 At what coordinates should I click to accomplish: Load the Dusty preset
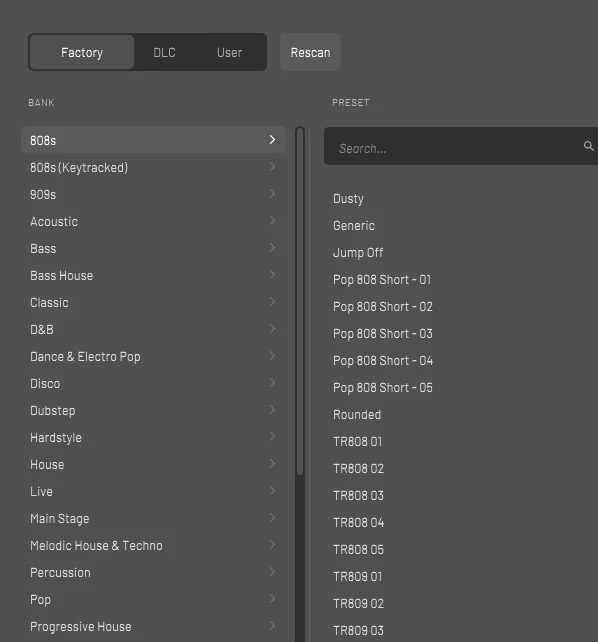click(x=348, y=199)
